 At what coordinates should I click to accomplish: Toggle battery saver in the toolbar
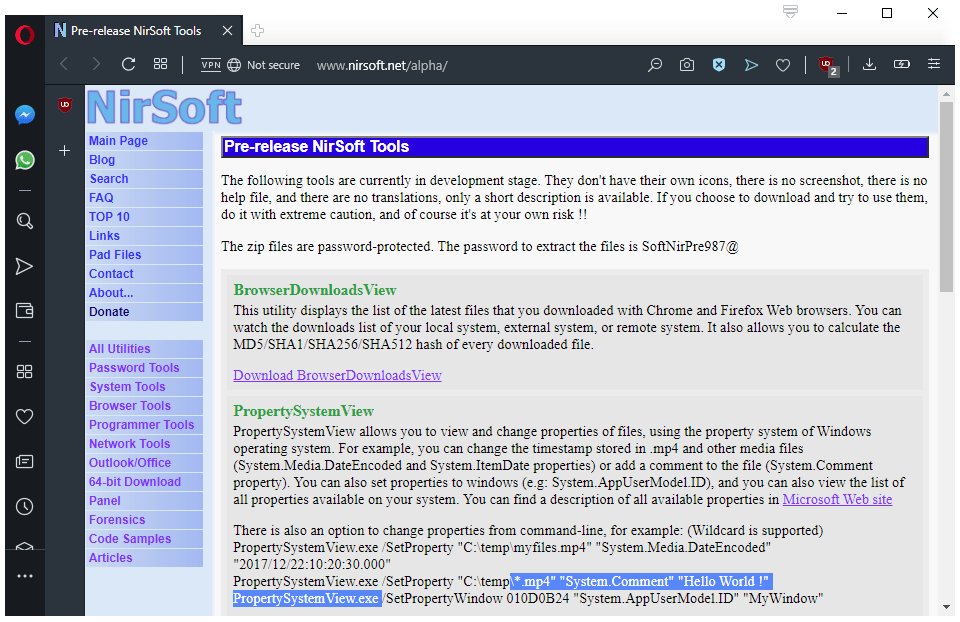point(901,64)
